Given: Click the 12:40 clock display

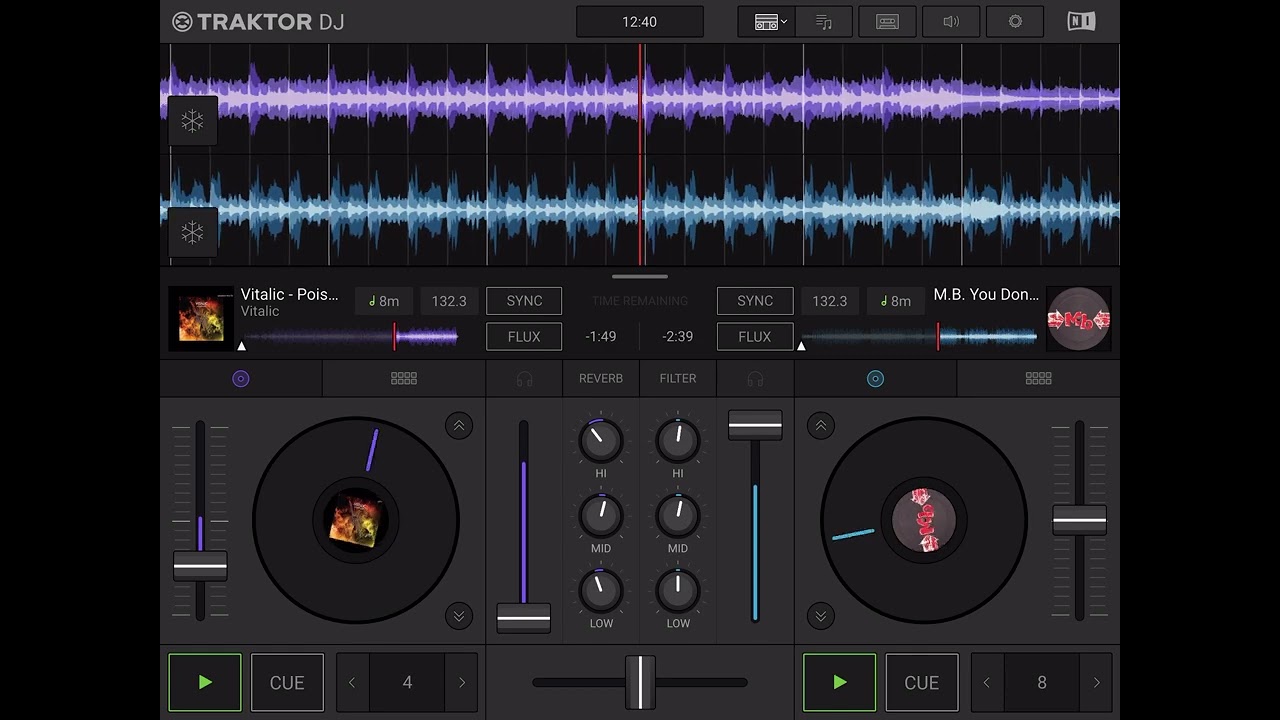Looking at the screenshot, I should [x=640, y=22].
